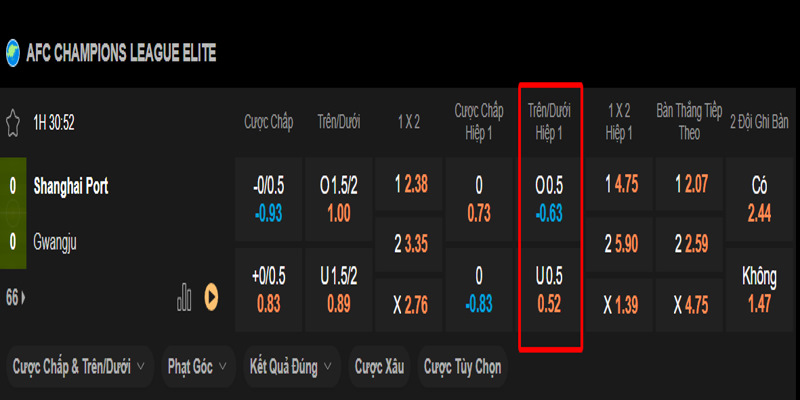The width and height of the screenshot is (800, 400).
Task: Click the Gwangju team name
Action: click(x=55, y=243)
